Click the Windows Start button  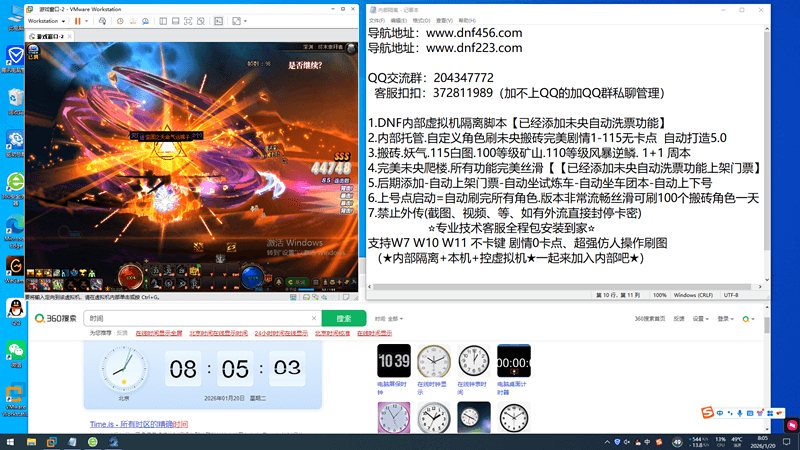[x=10, y=441]
